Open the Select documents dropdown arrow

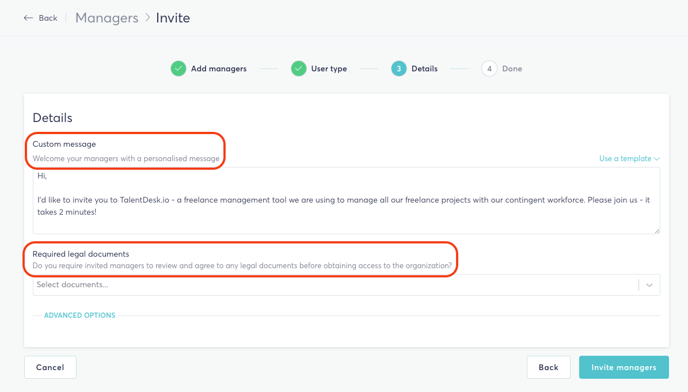[649, 285]
